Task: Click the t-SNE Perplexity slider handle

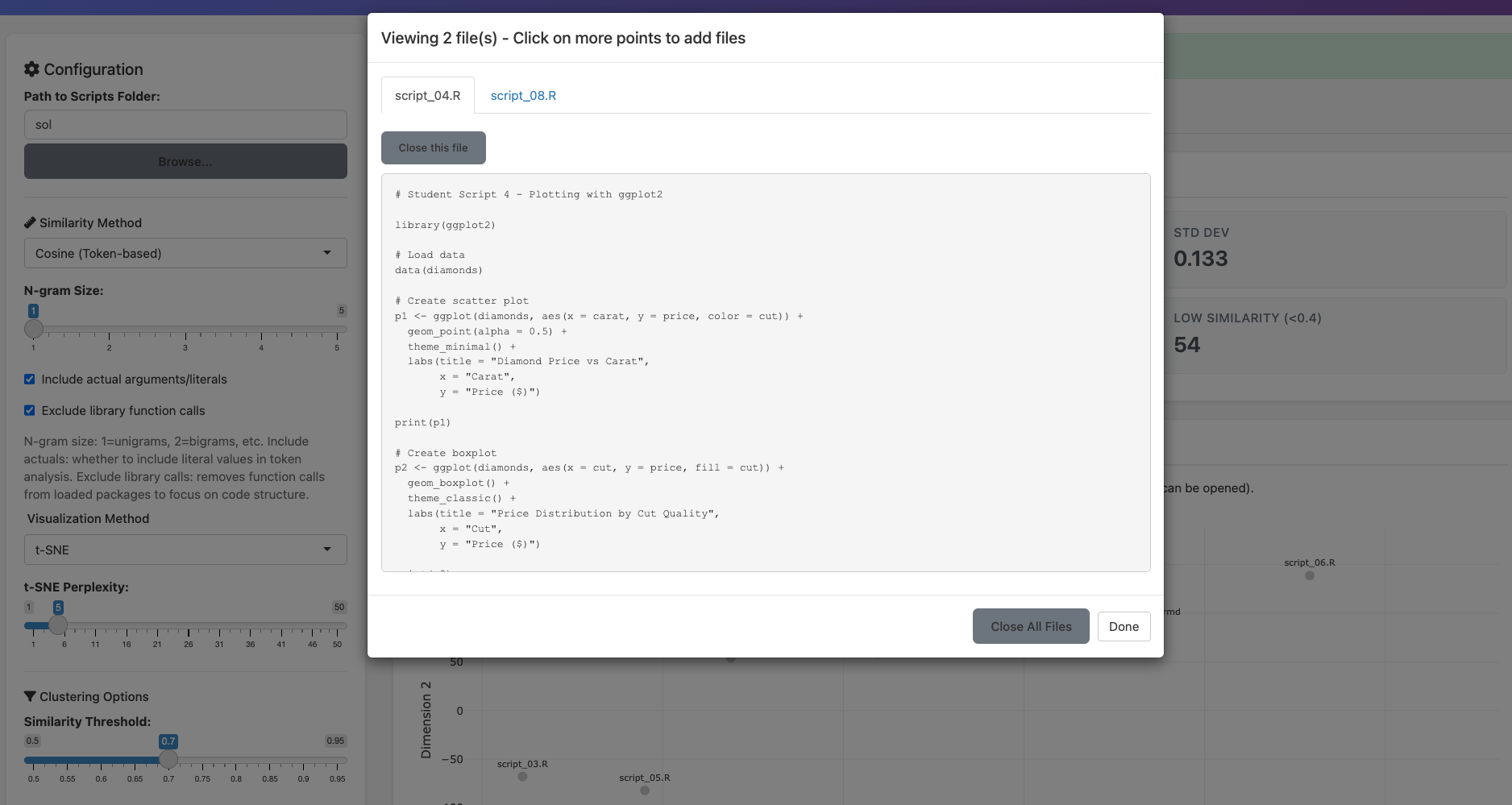Action: coord(59,624)
